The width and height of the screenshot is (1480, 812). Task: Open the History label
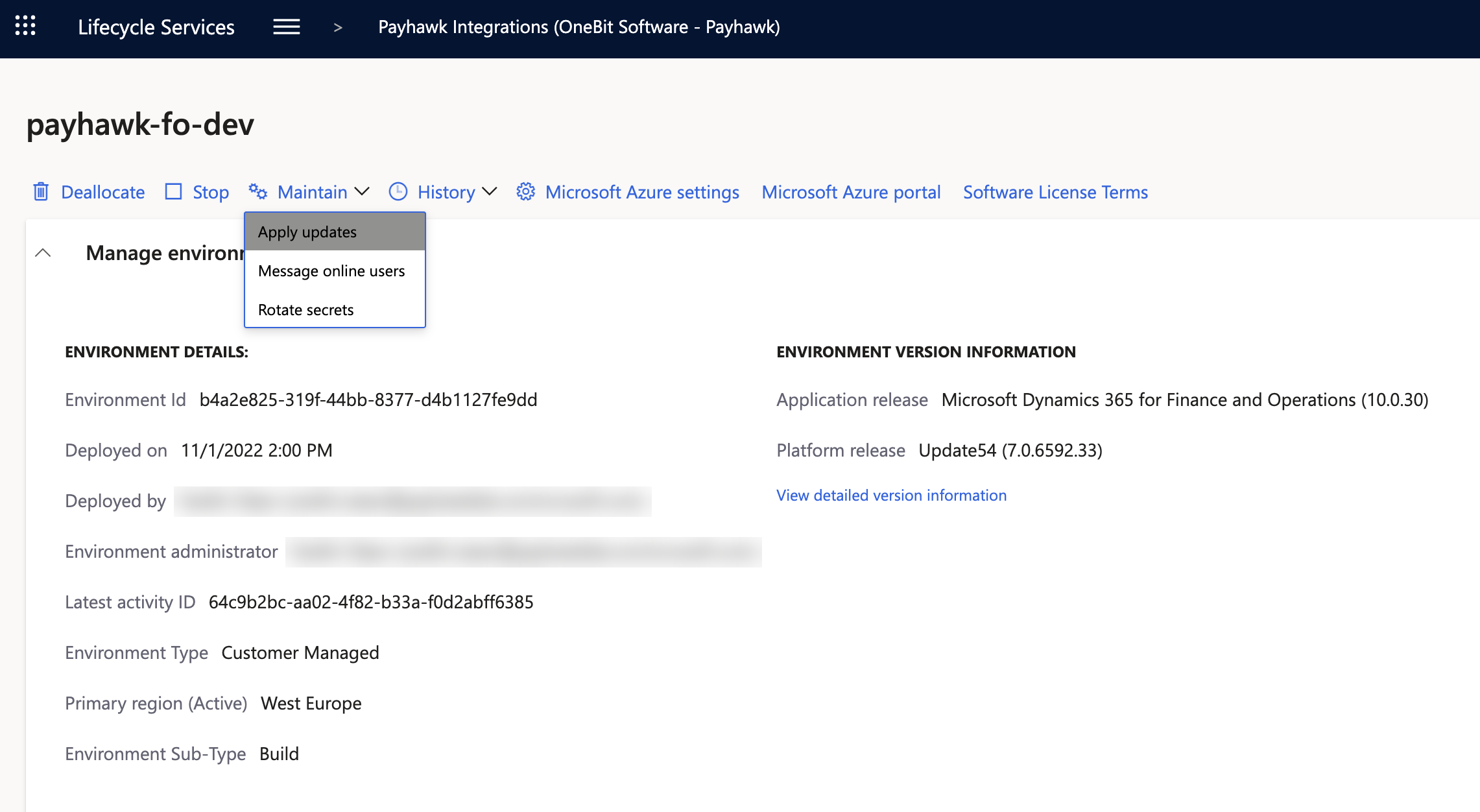[x=446, y=192]
